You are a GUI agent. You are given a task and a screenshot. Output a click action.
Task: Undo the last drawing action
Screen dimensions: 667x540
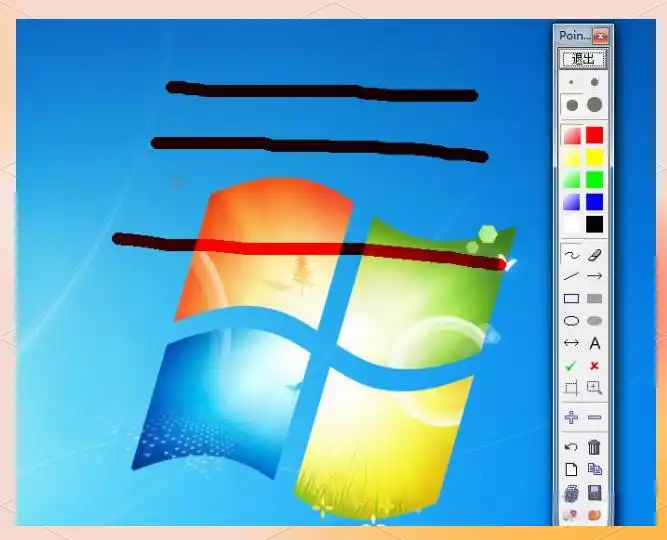(x=571, y=447)
